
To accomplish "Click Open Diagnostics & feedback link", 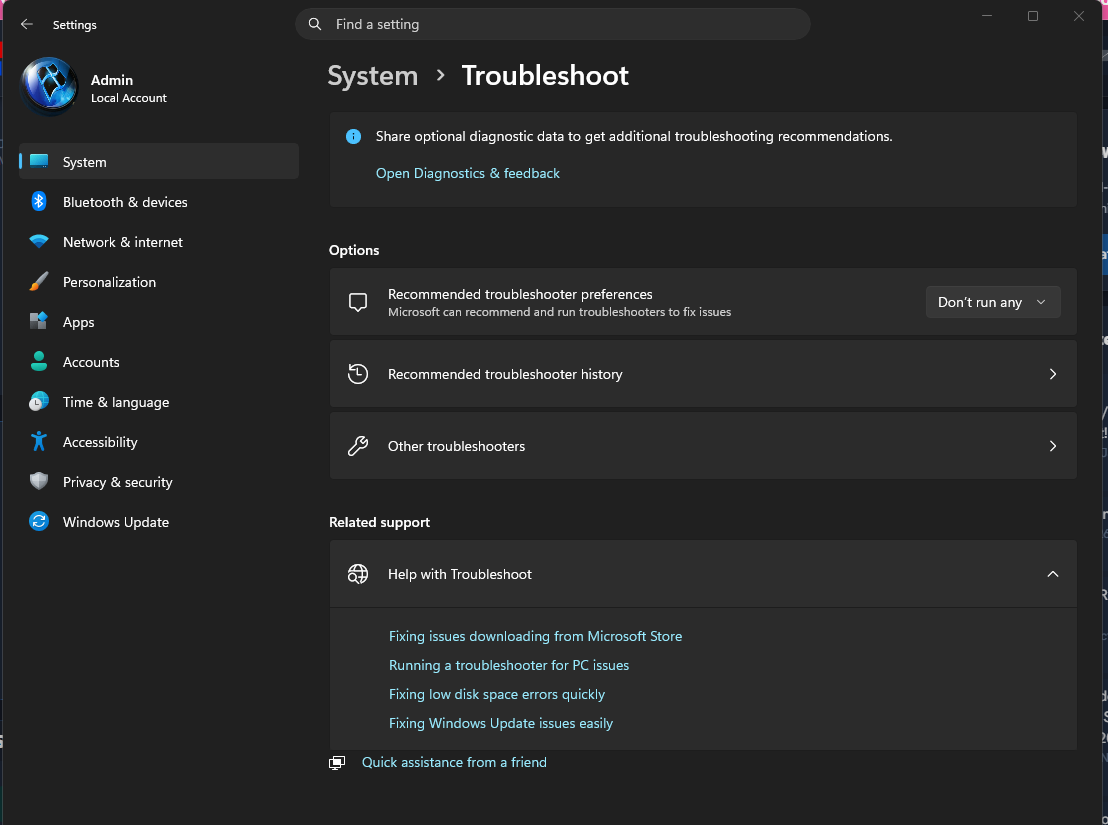I will pos(468,173).
